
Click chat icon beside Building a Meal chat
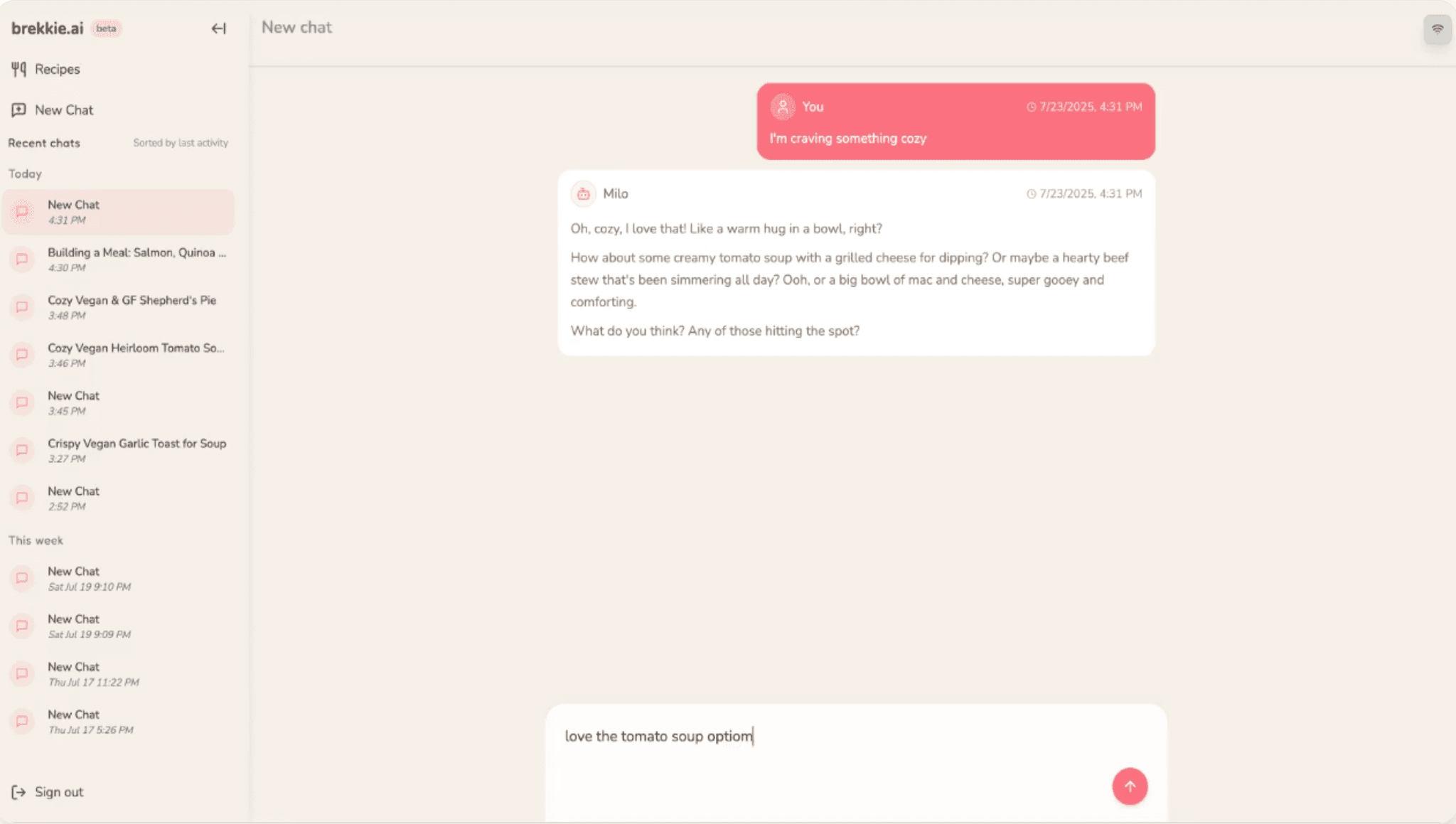point(22,259)
